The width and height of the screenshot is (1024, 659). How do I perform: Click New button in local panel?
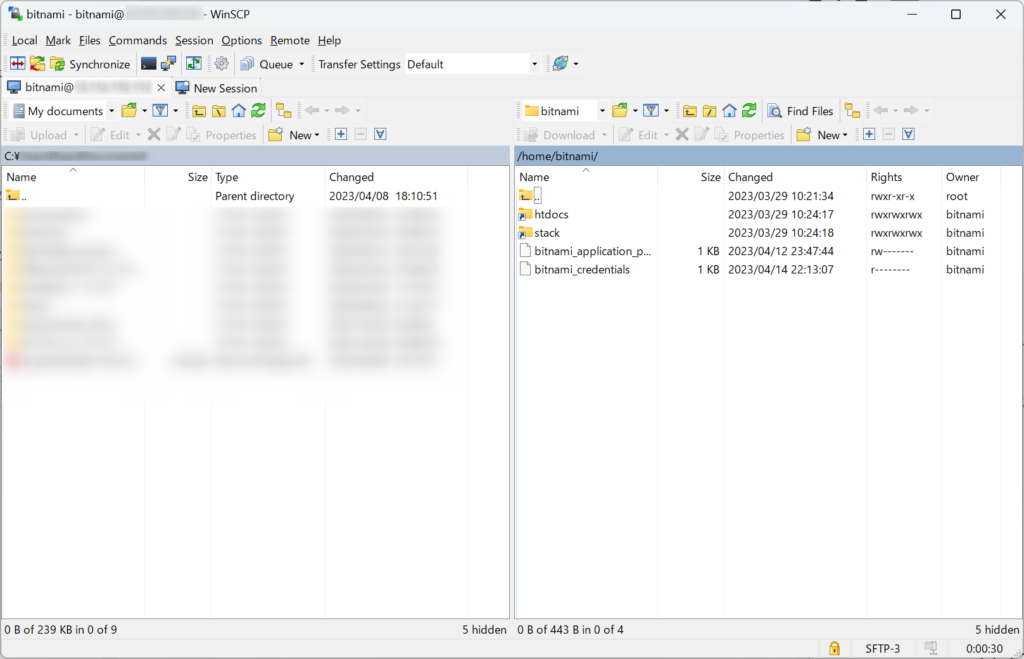tap(294, 135)
